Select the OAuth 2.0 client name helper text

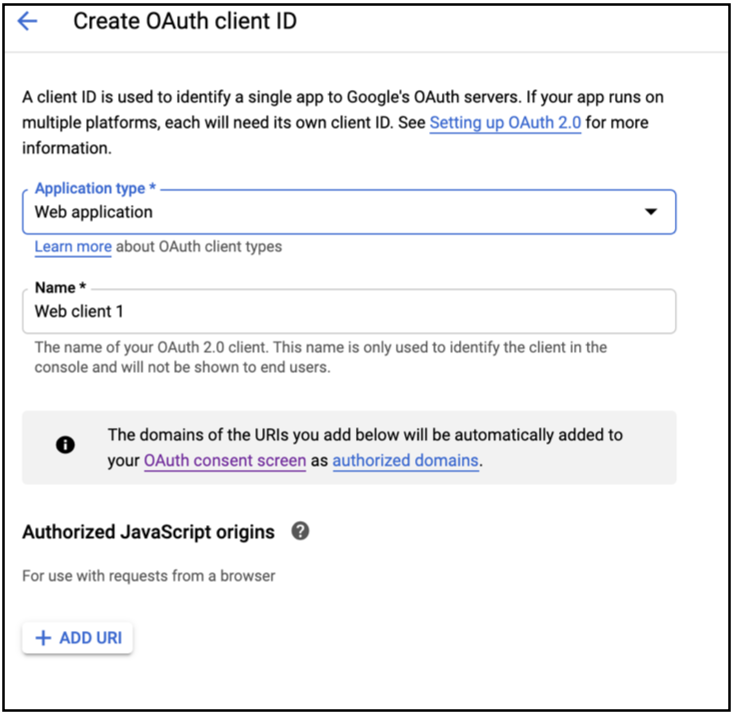click(321, 357)
